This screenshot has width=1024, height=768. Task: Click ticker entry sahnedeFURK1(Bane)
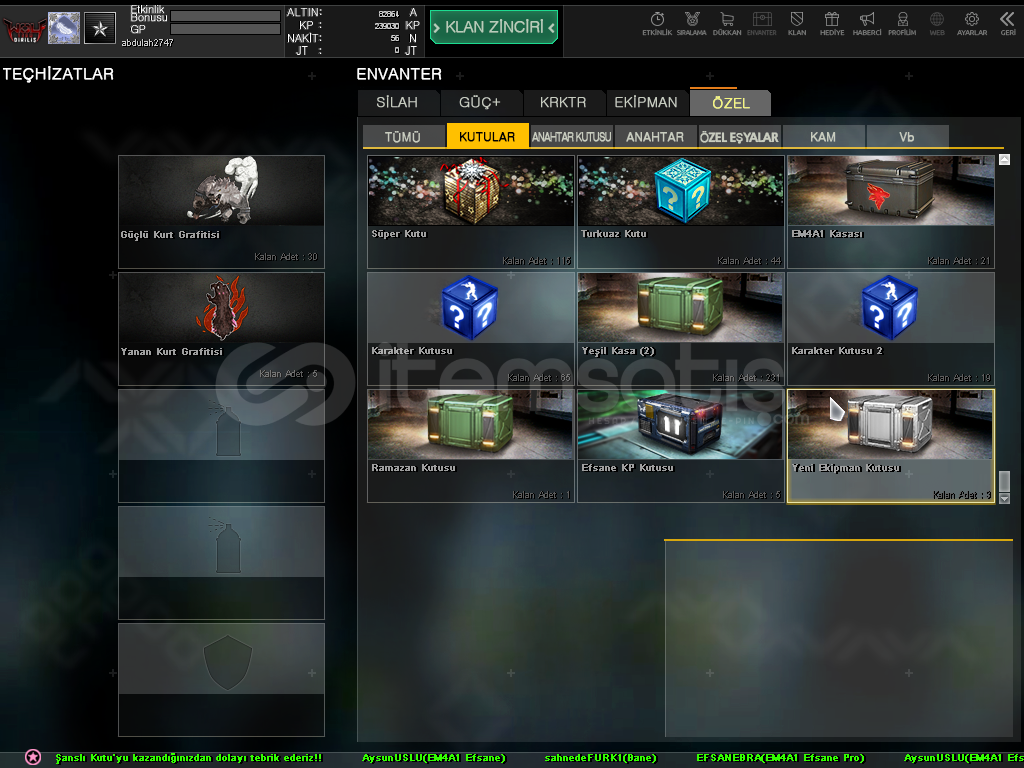pyautogui.click(x=600, y=758)
